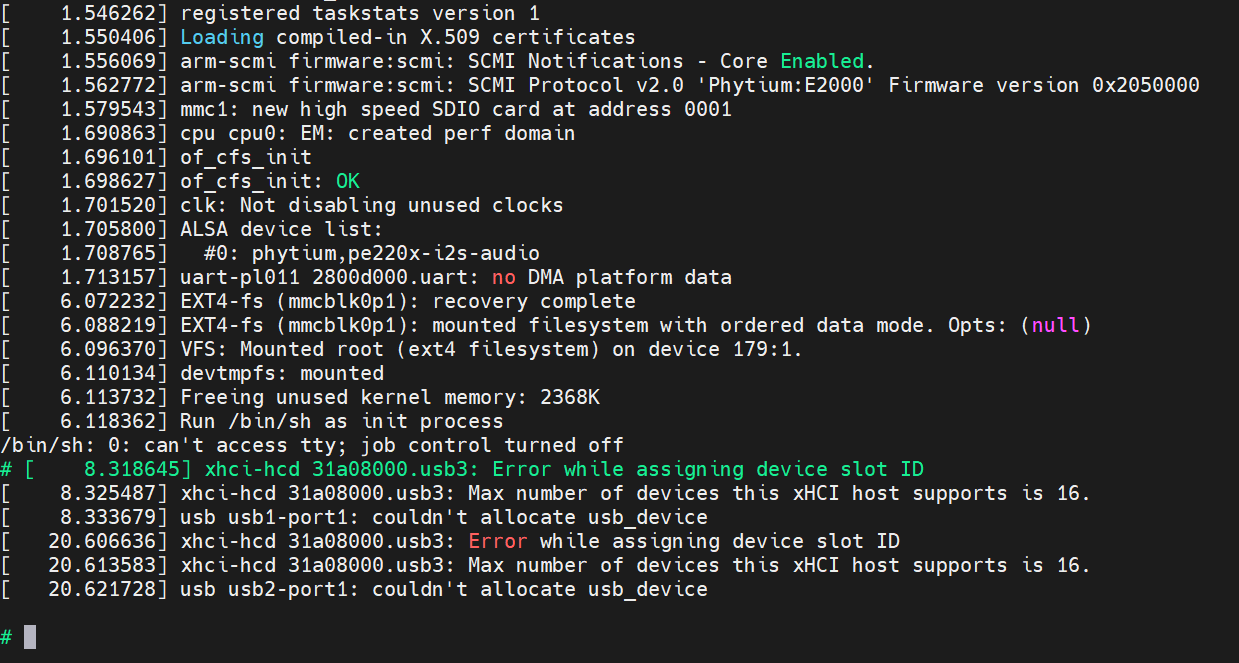
Task: Click the "2368K" kernel memory value
Action: point(570,397)
